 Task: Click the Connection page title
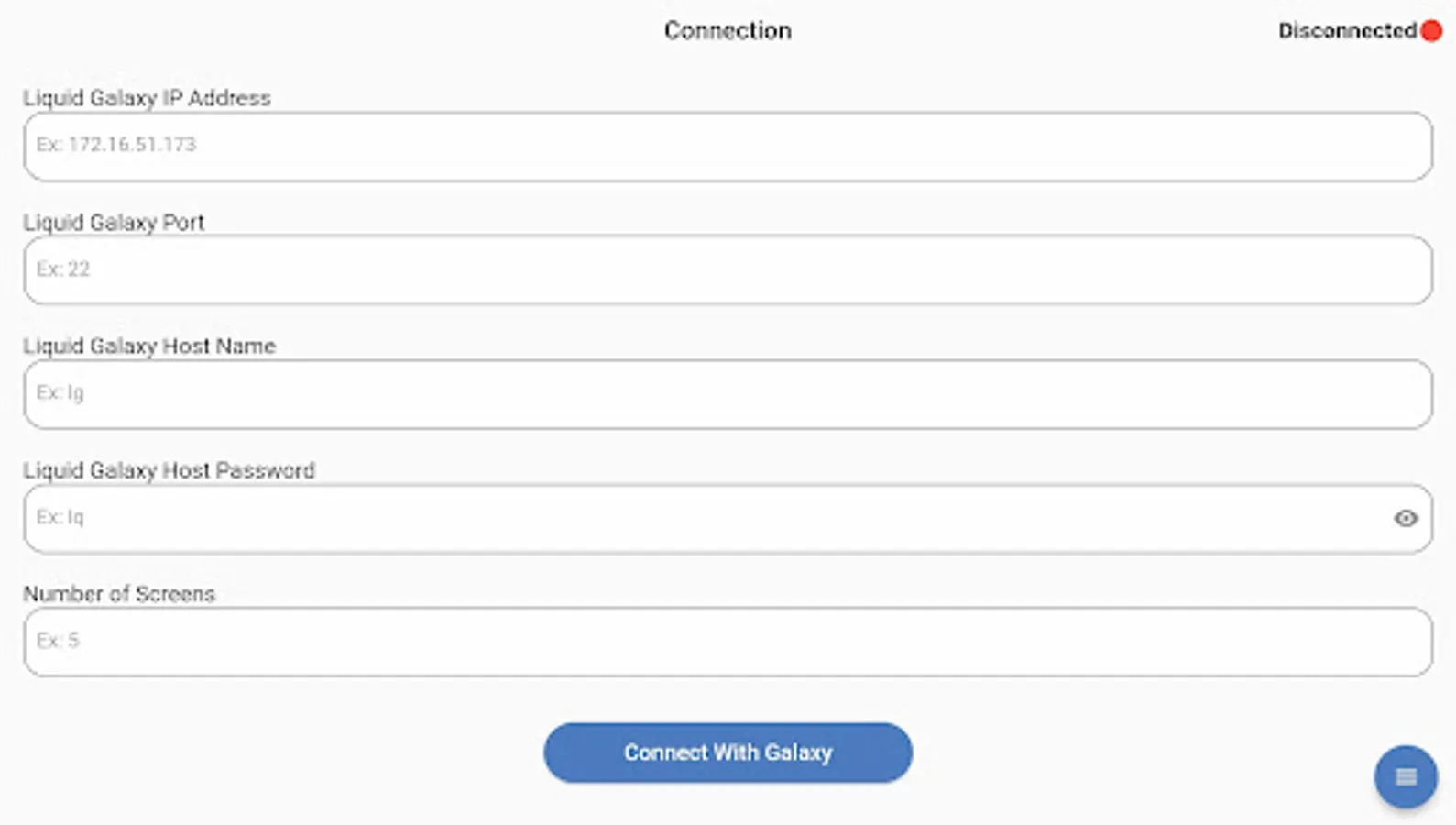point(728,31)
